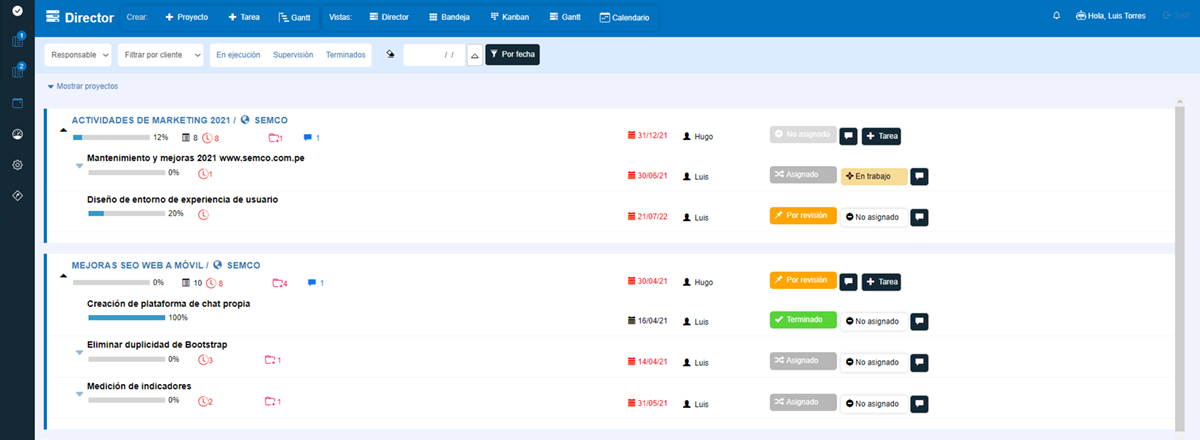The width and height of the screenshot is (1200, 440).
Task: Create a new Gantt from header
Action: [294, 18]
